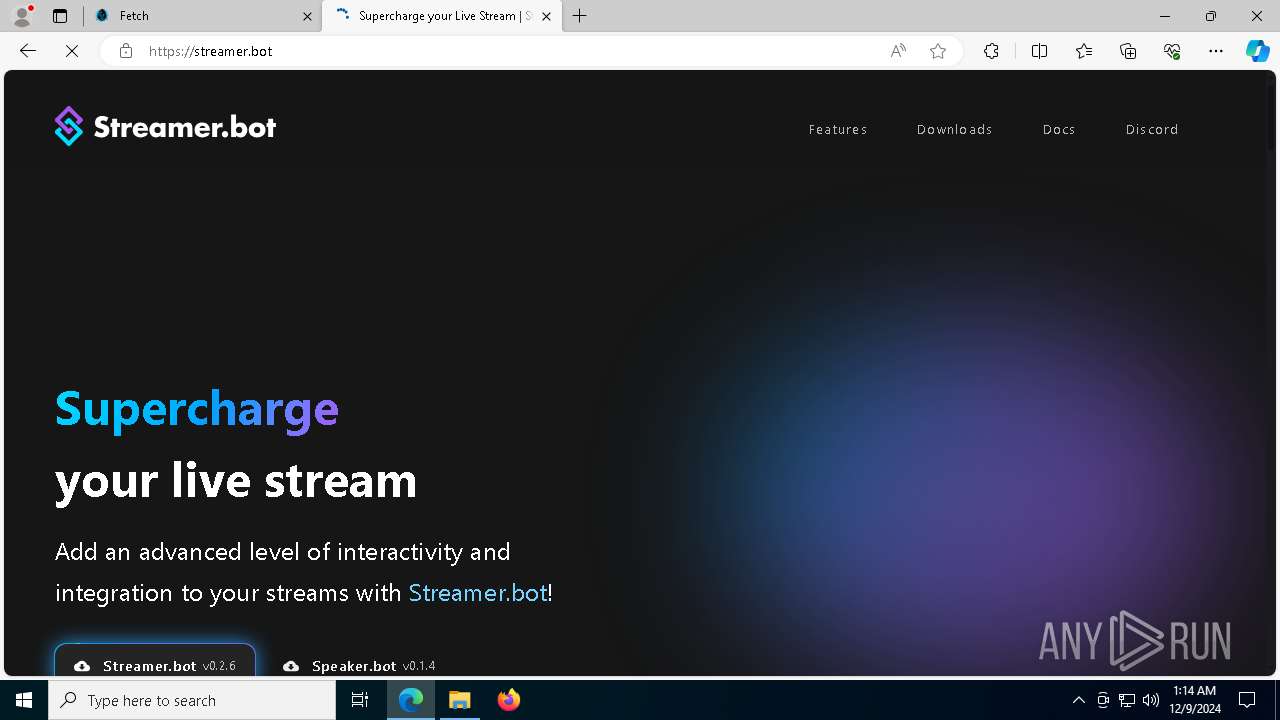This screenshot has height=720, width=1280.
Task: Click the taskbar search box
Action: point(192,700)
